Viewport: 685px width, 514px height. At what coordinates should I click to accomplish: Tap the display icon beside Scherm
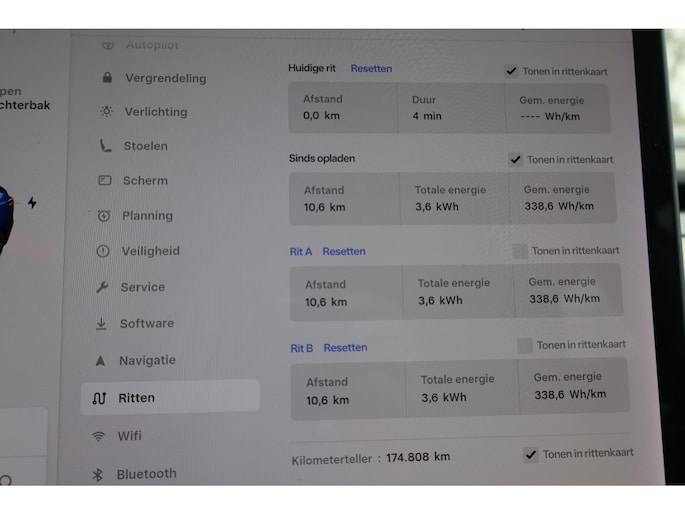click(x=104, y=181)
